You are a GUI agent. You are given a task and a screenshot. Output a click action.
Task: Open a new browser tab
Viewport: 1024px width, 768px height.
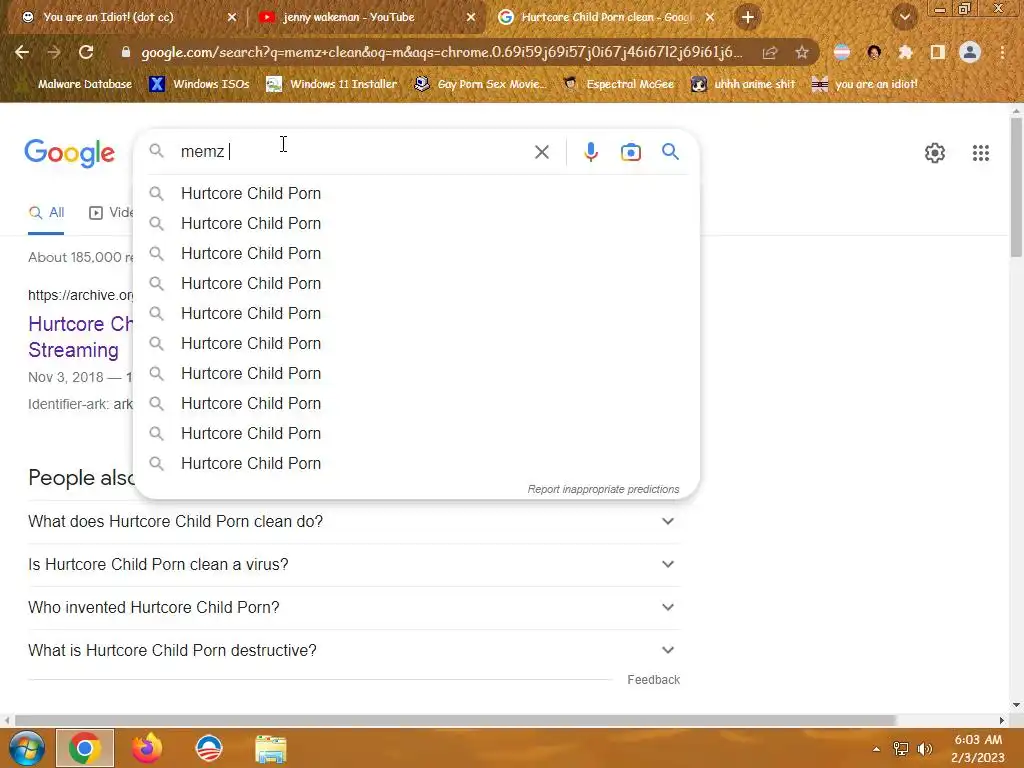coord(748,17)
